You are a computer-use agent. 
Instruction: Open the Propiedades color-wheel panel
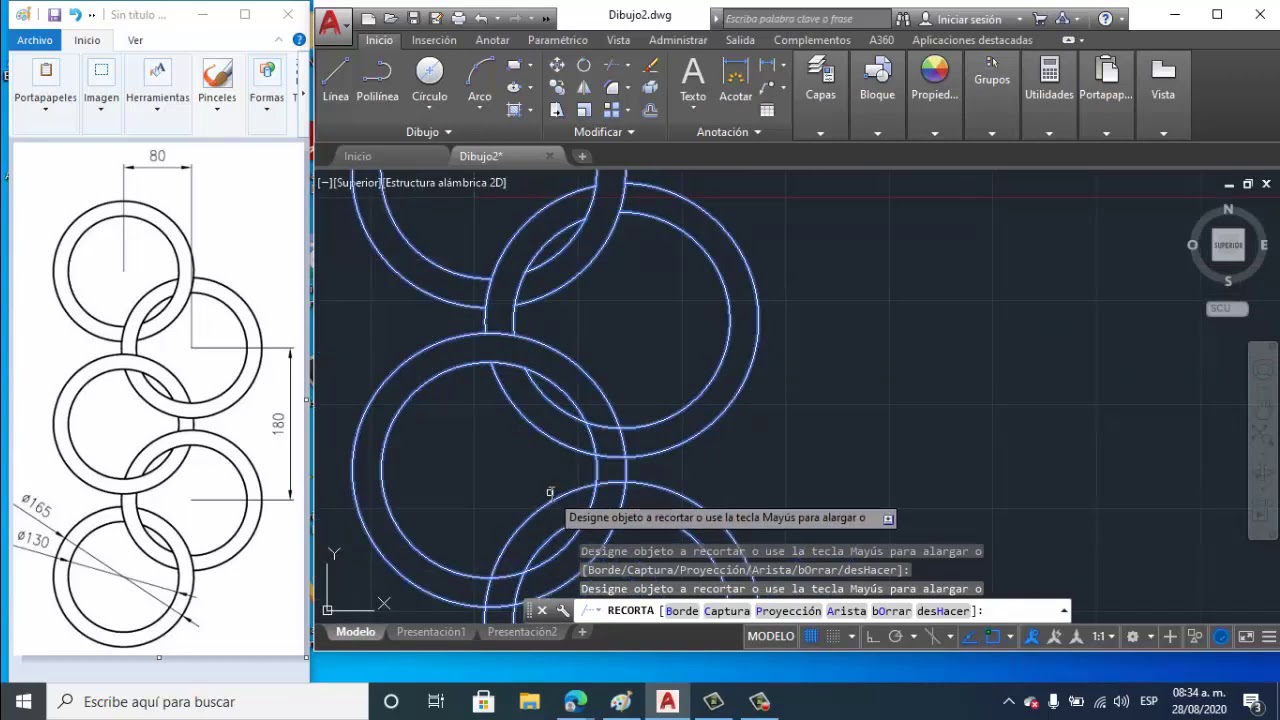point(934,78)
